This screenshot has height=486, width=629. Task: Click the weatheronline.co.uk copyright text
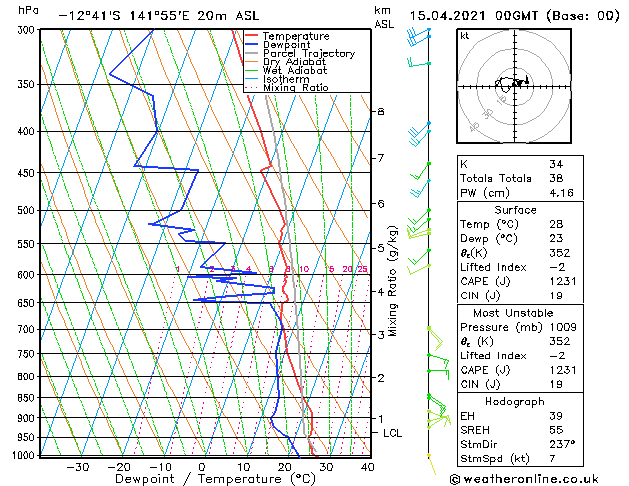(524, 479)
